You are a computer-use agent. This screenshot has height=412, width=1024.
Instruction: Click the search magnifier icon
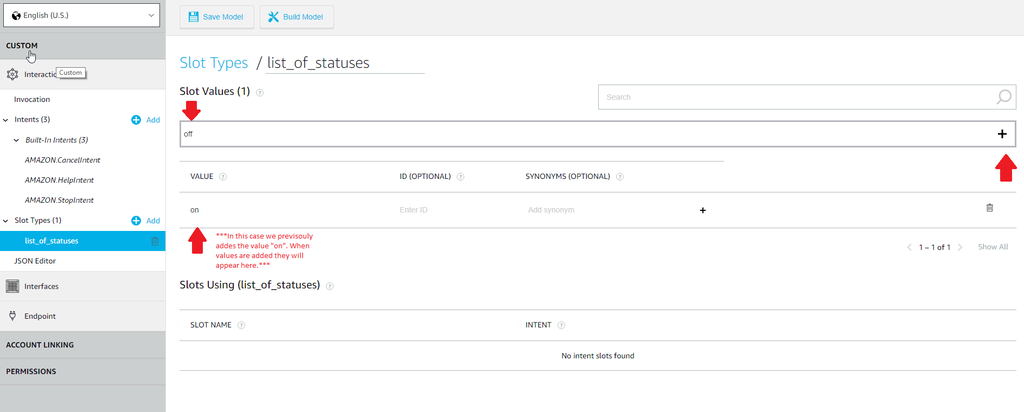(1003, 97)
